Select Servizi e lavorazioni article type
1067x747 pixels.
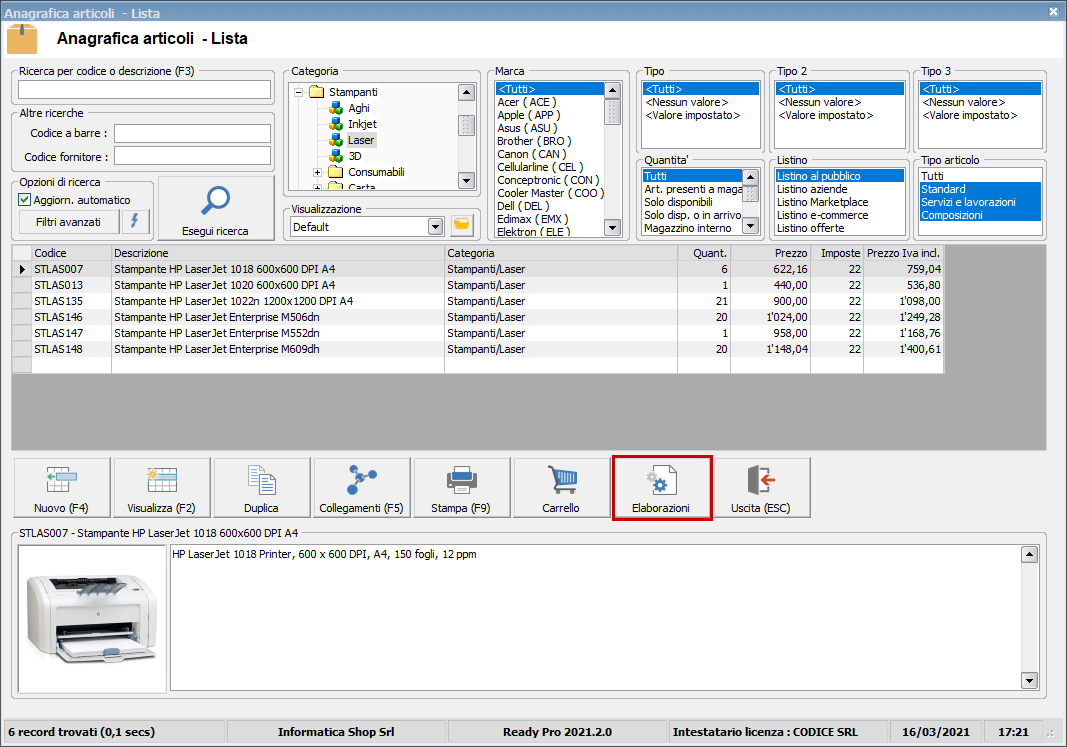(980, 202)
